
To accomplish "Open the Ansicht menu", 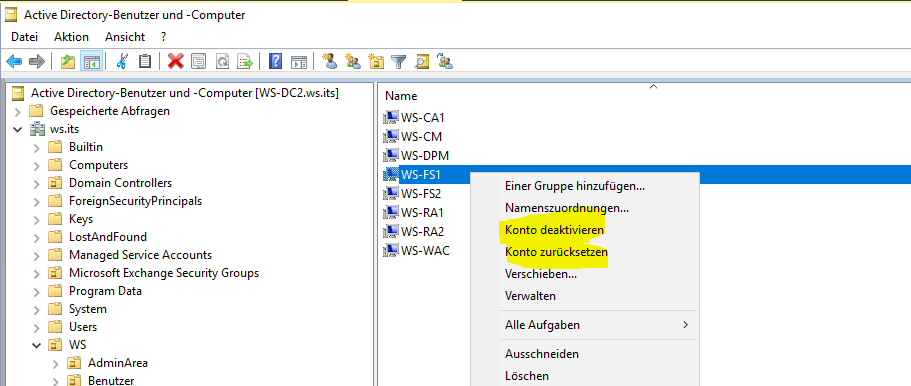I will click(x=125, y=37).
